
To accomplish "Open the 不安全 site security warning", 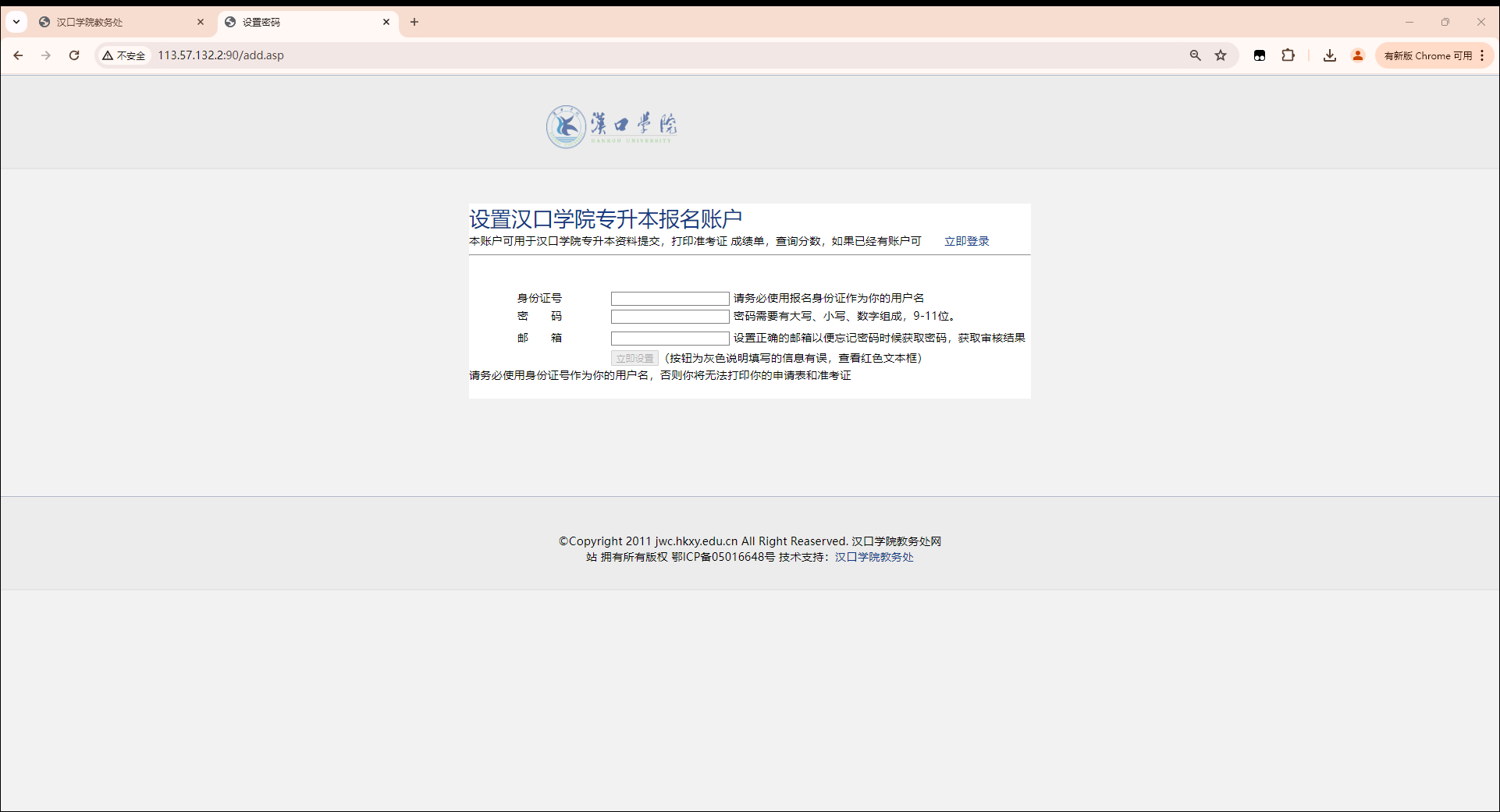I will pyautogui.click(x=124, y=55).
